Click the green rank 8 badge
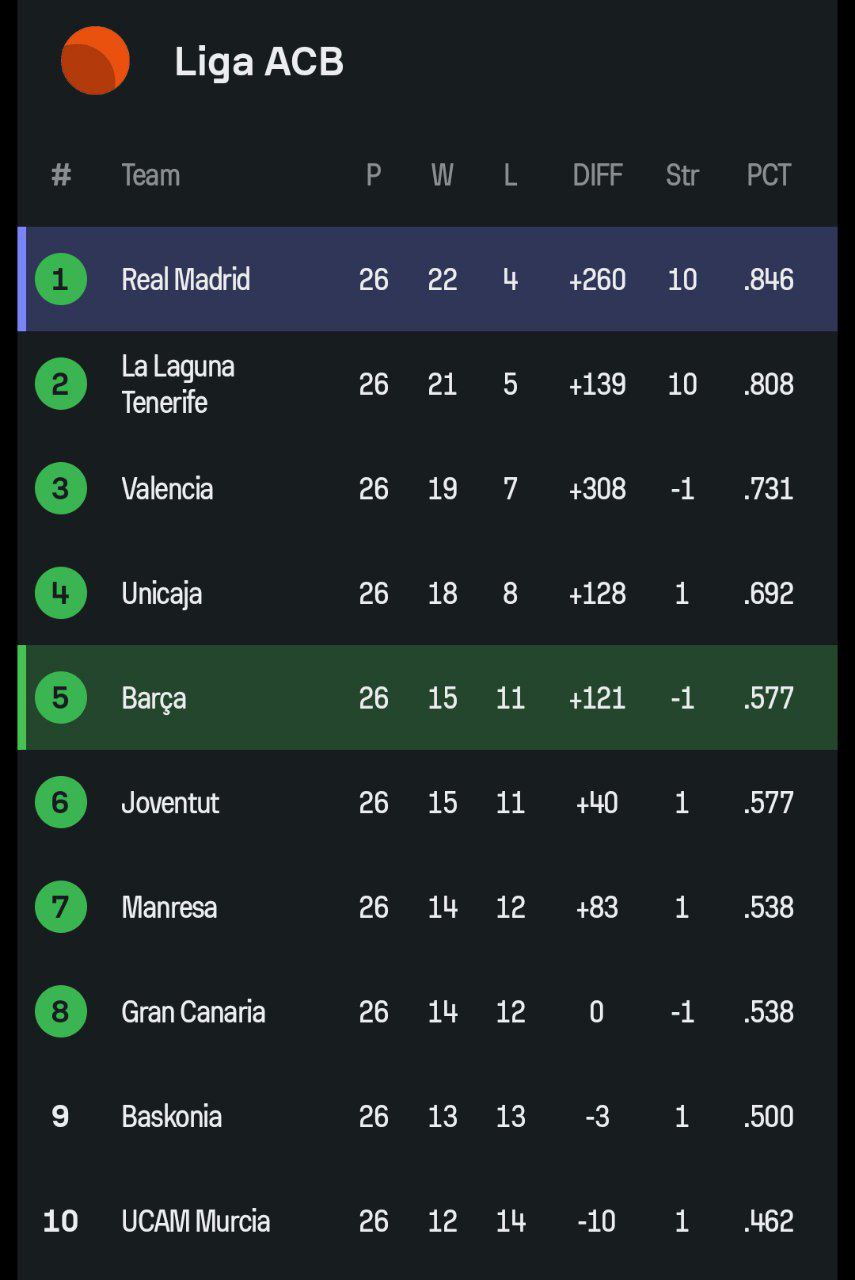 point(61,1011)
